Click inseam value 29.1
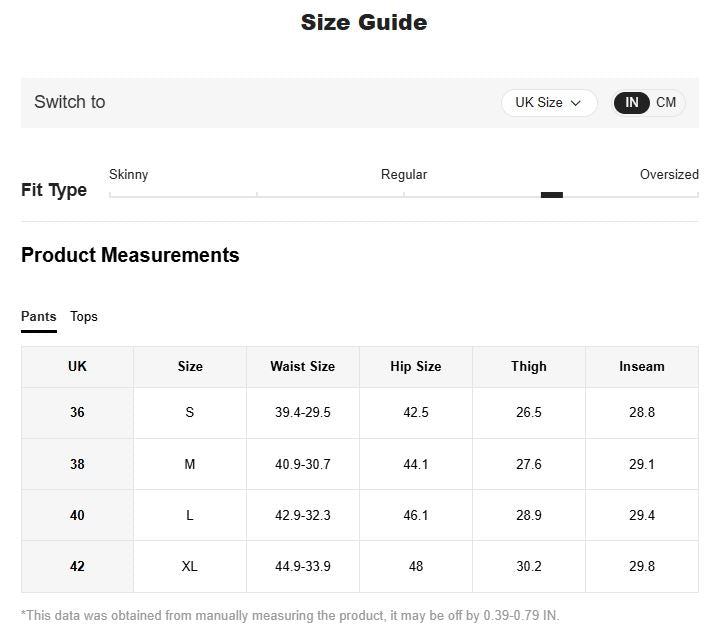The height and width of the screenshot is (636, 724). pos(642,464)
